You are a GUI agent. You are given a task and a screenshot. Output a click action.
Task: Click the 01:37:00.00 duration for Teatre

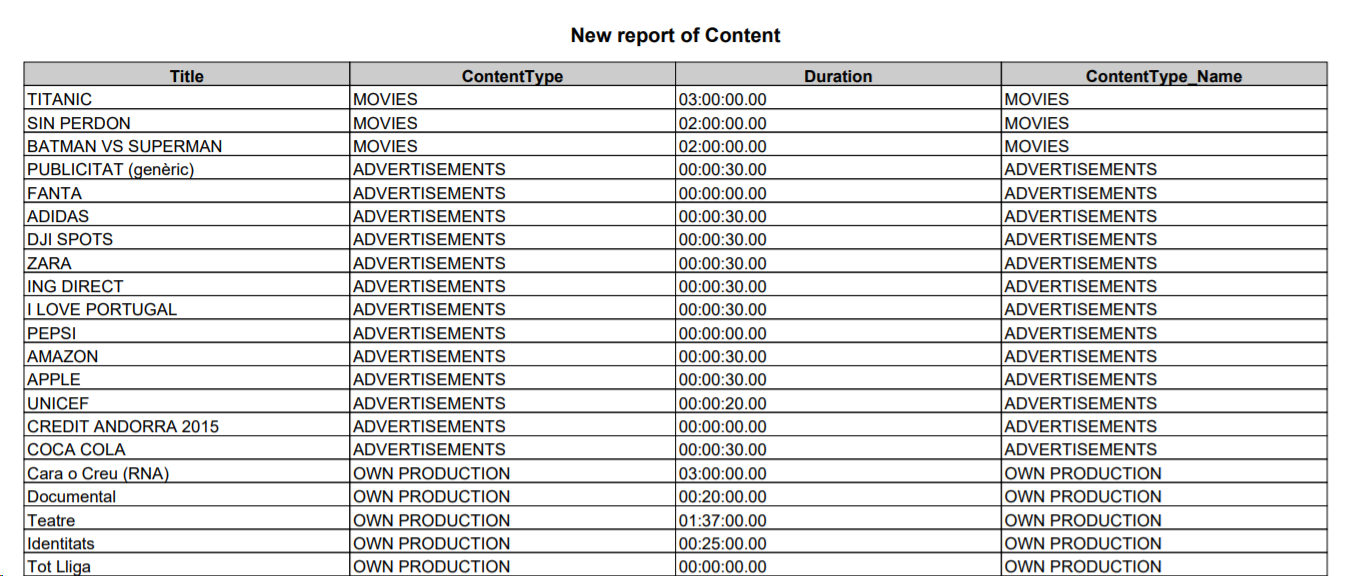point(723,520)
